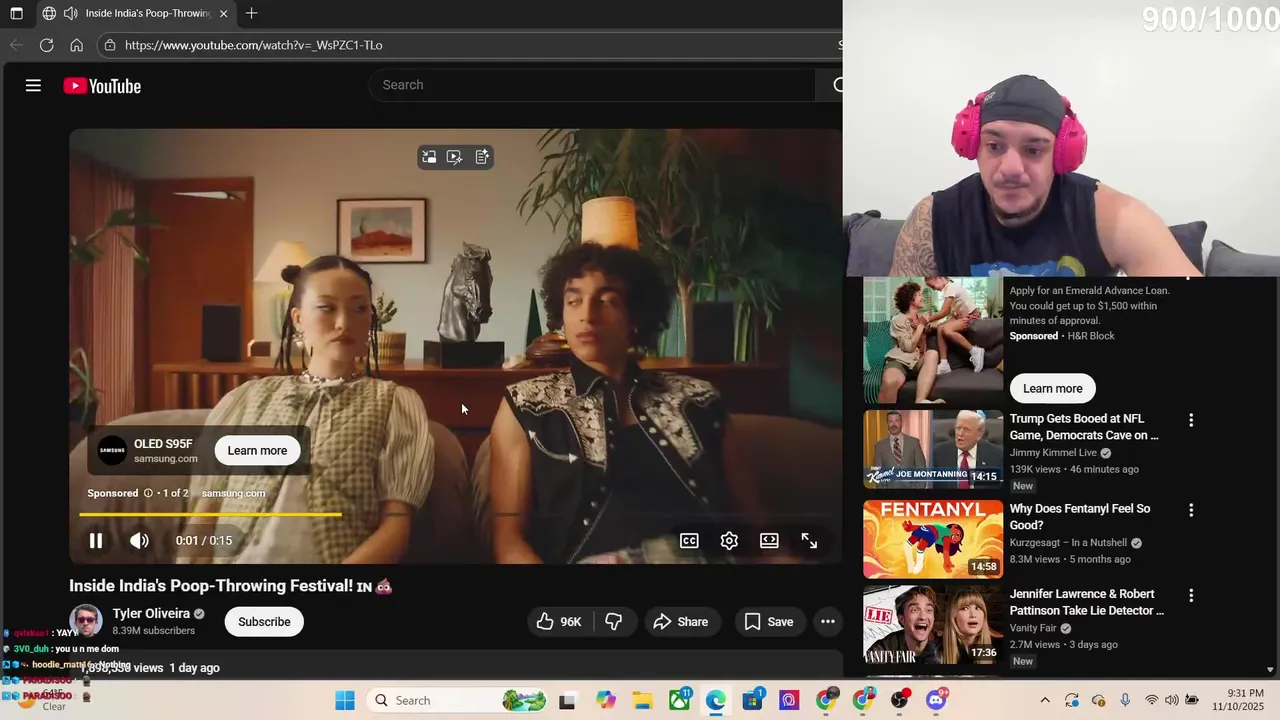Open Jennifer Lawrence Lie Detector video title
This screenshot has height=720, width=1280.
click(1087, 602)
